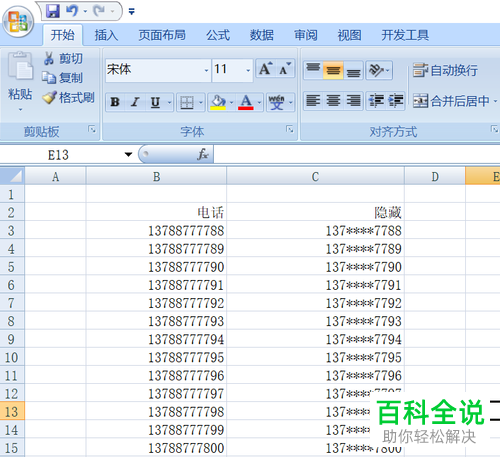Toggle underline formatting

(155, 102)
